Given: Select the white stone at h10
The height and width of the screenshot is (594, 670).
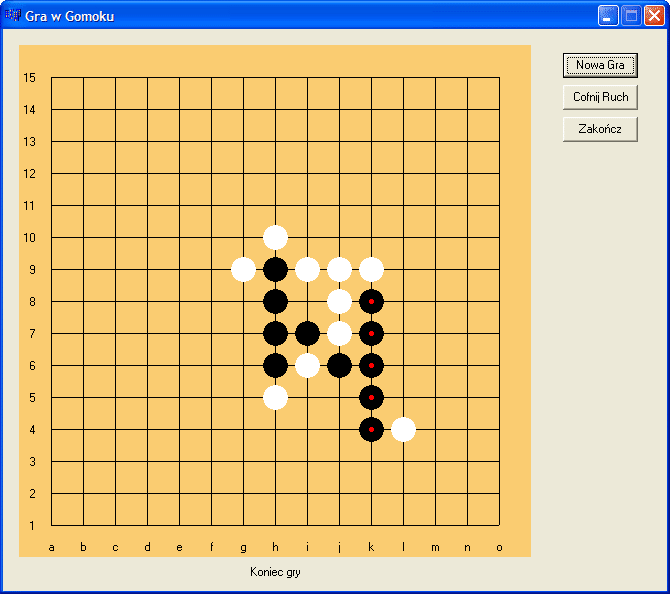Looking at the screenshot, I should 275,237.
